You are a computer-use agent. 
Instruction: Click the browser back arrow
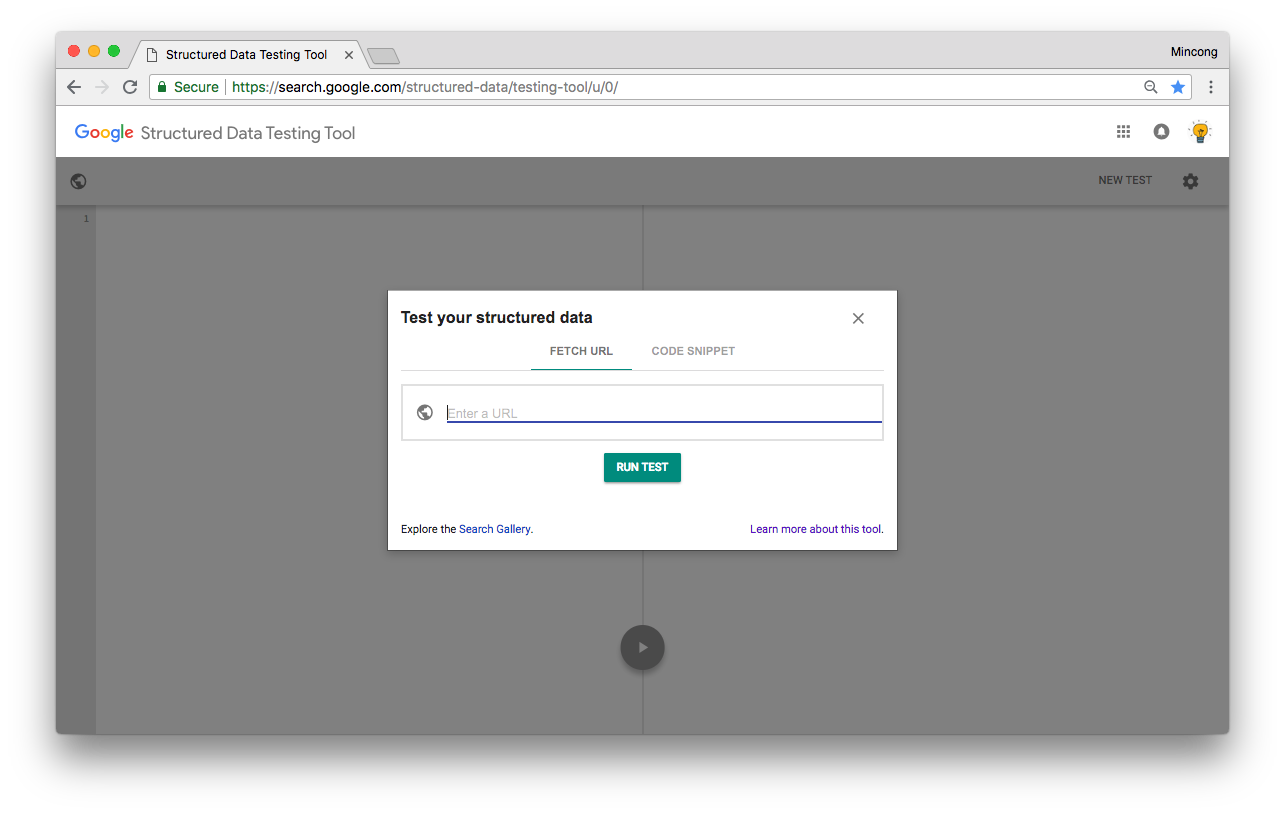pos(74,87)
